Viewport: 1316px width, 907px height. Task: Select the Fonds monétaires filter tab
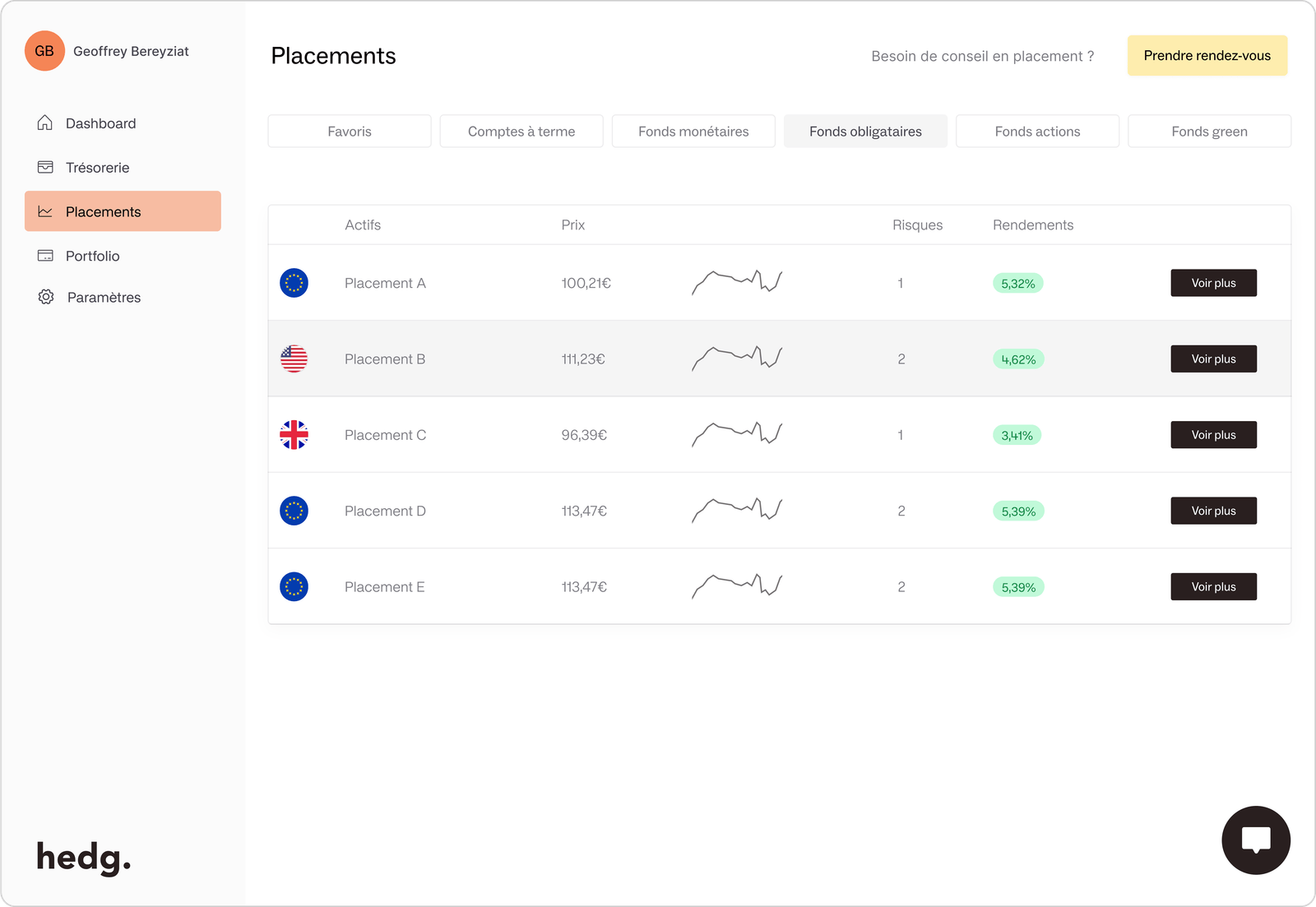(693, 131)
